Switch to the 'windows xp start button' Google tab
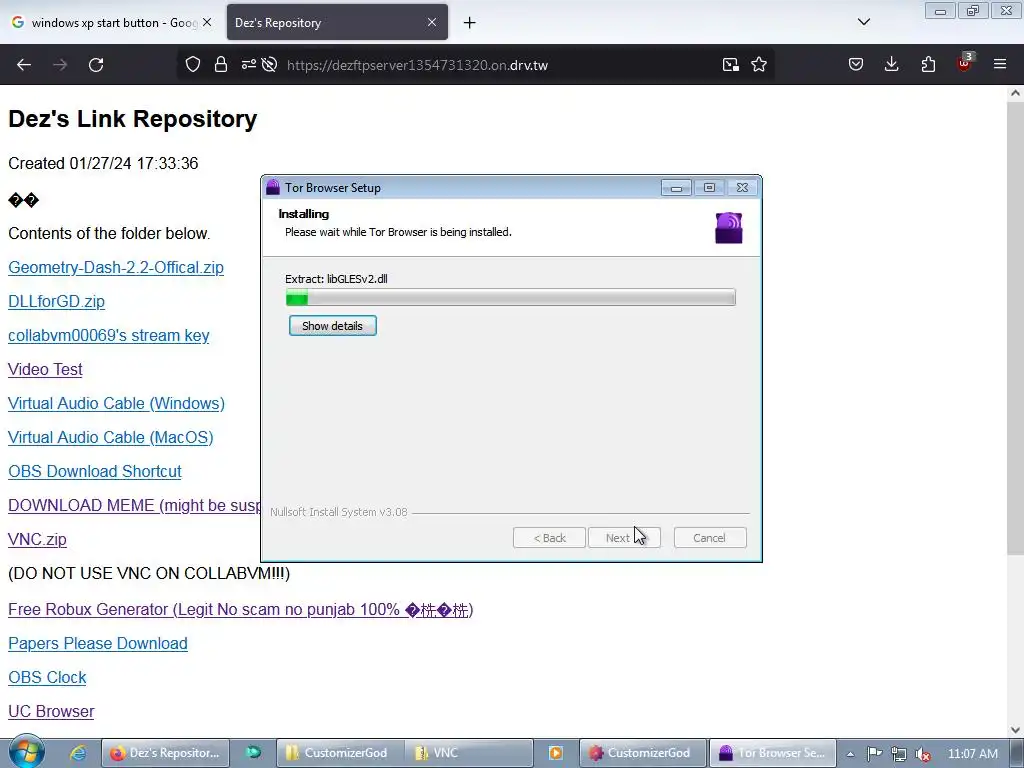This screenshot has width=1024, height=768. tap(112, 22)
